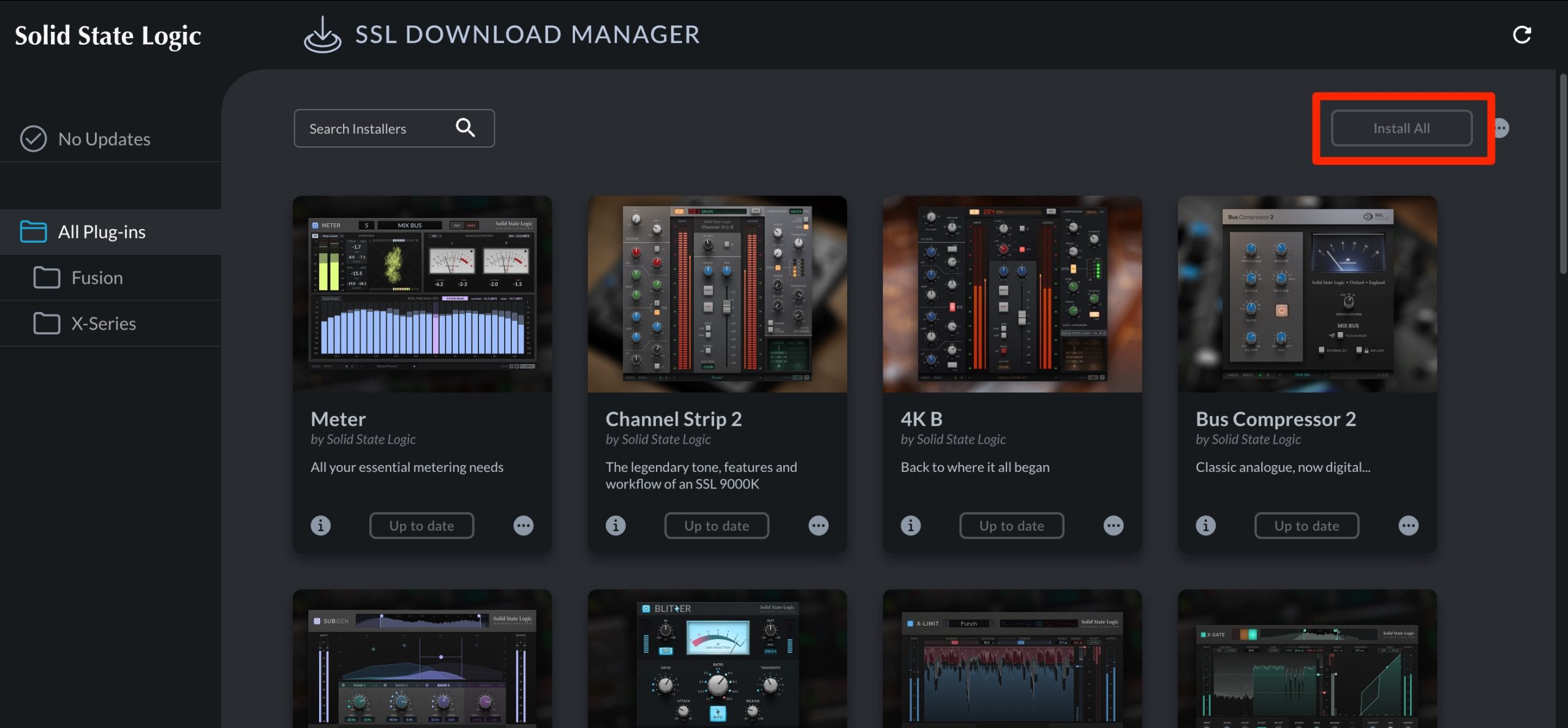Open info for Meter plug-in

tap(320, 525)
